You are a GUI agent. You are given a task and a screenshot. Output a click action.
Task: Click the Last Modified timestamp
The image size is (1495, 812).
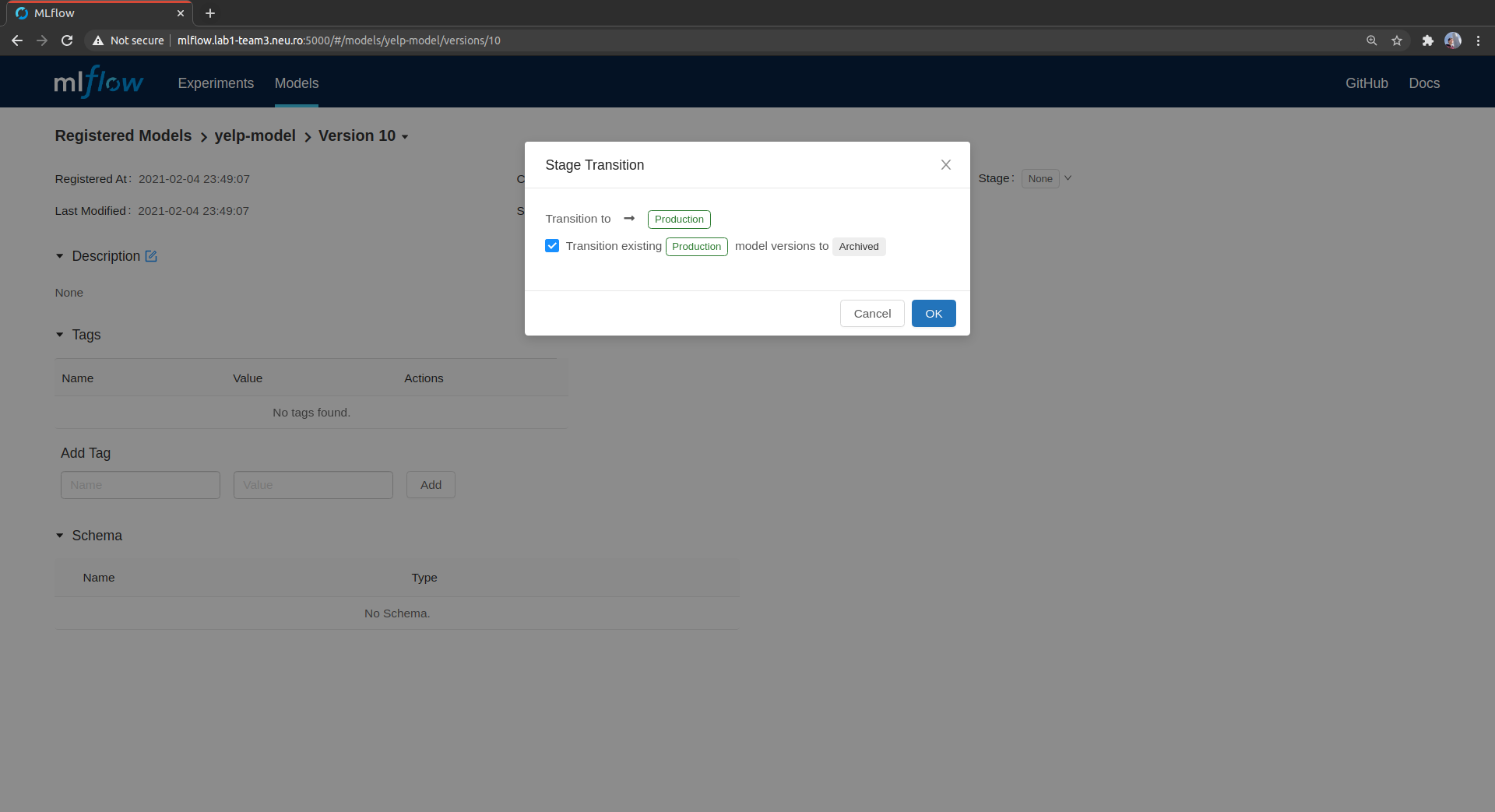coord(193,211)
